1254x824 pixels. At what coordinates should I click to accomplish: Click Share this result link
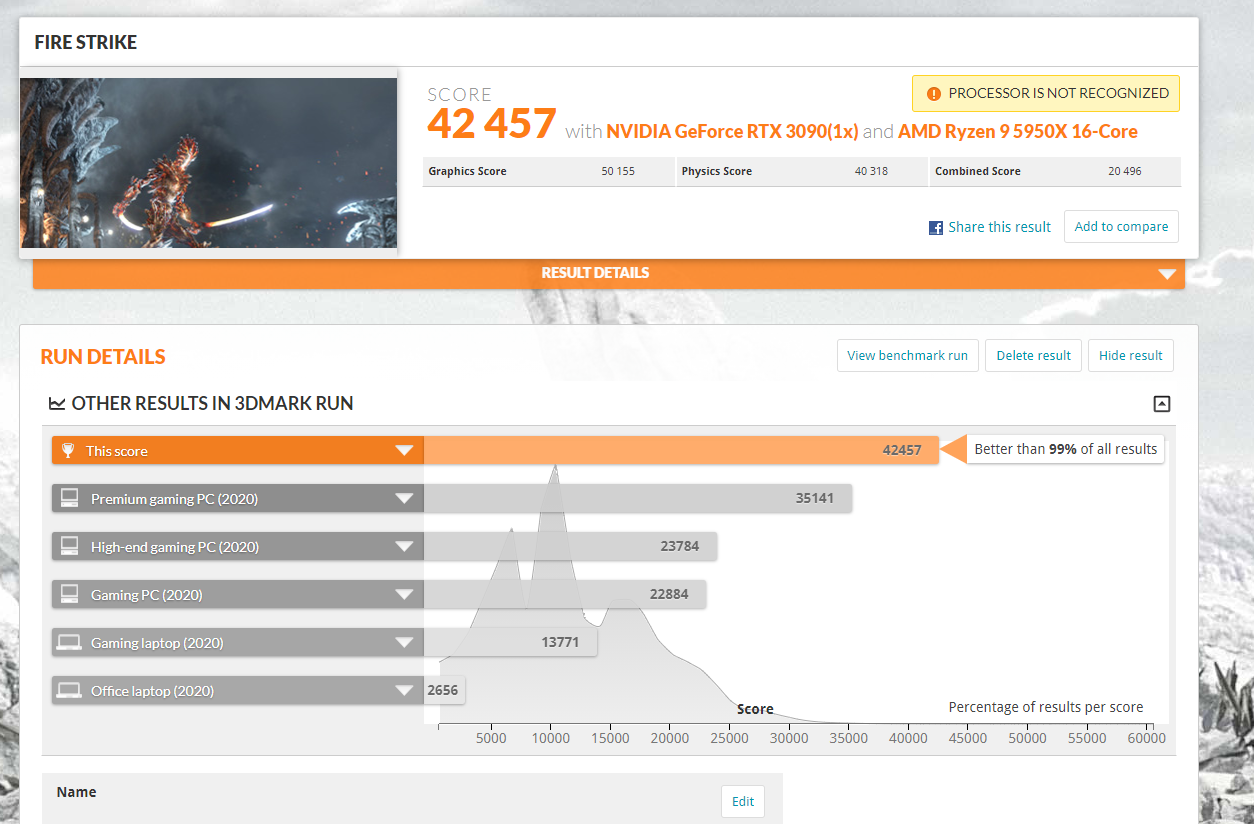999,227
